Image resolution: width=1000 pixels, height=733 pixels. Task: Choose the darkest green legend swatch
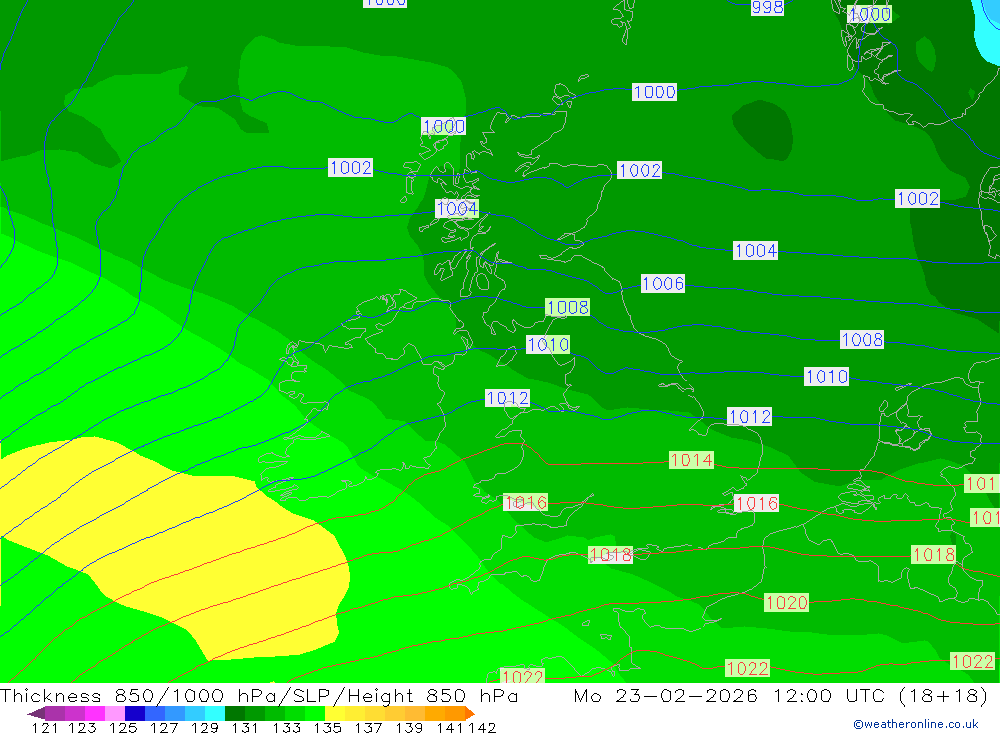point(235,713)
